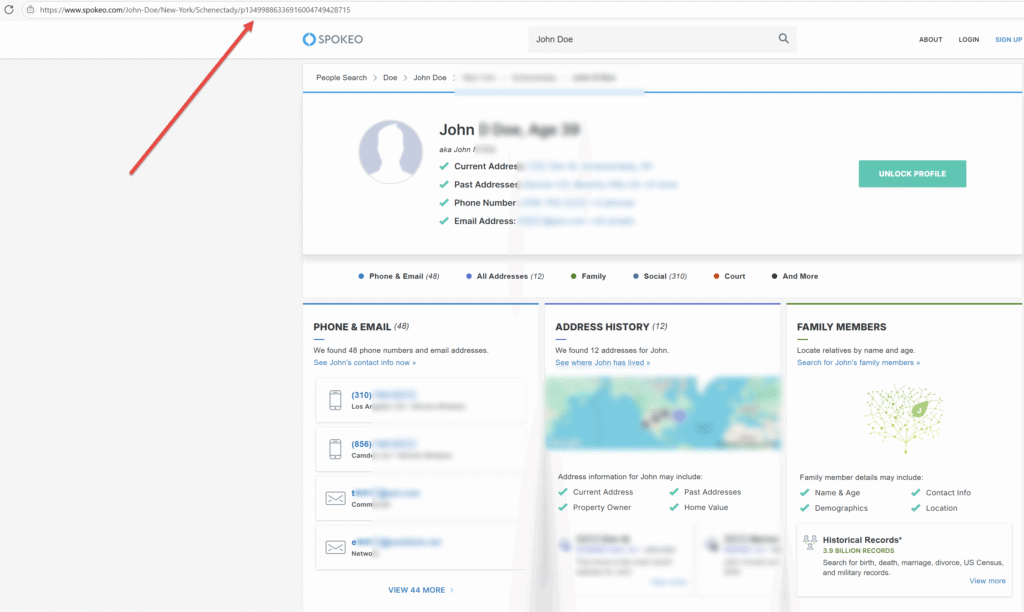The image size is (1024, 612).
Task: Click the 'aka John' alias text
Action: pos(455,150)
